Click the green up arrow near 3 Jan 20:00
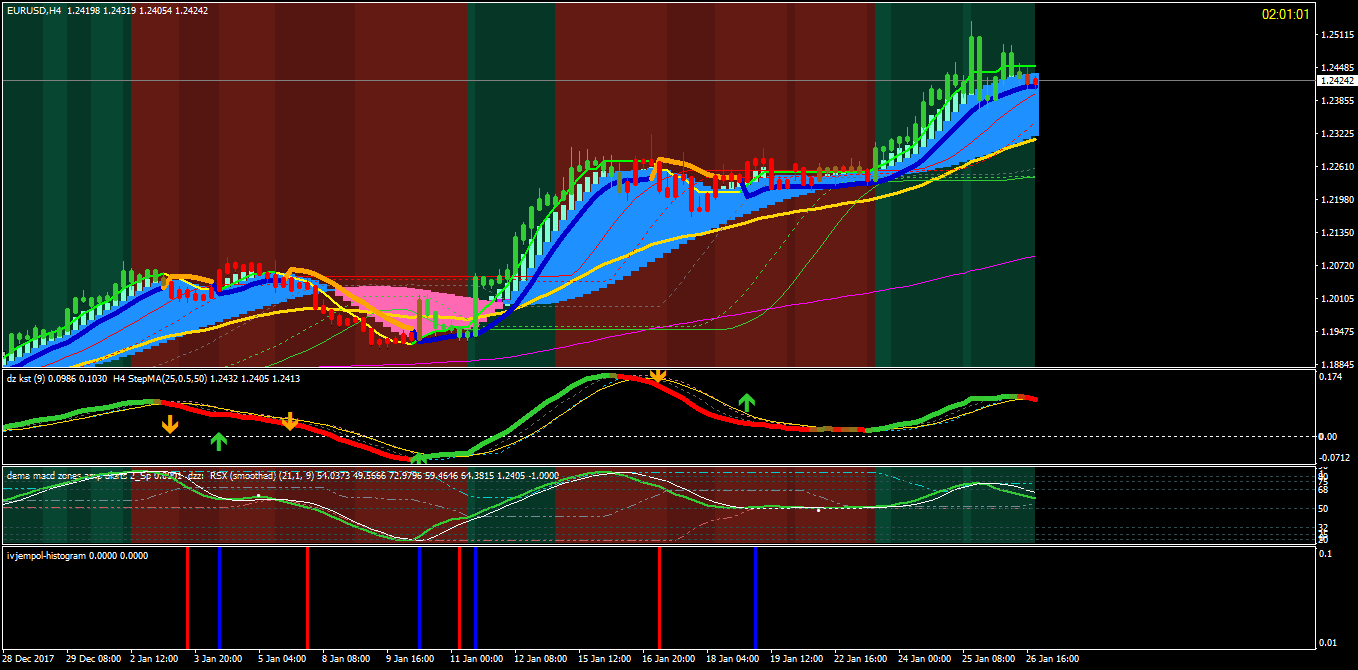 pos(219,441)
